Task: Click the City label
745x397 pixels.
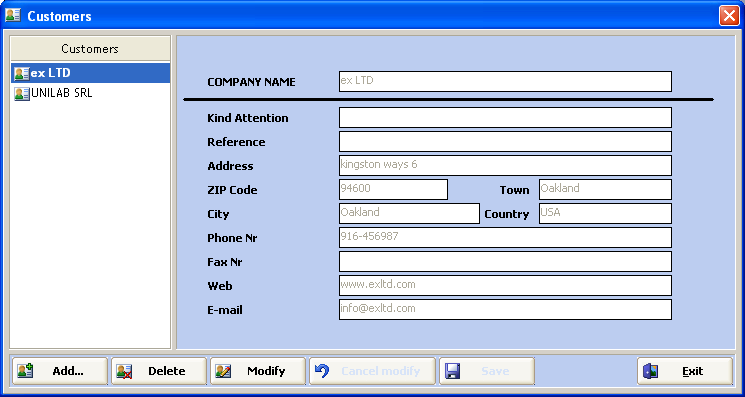Action: coord(218,214)
